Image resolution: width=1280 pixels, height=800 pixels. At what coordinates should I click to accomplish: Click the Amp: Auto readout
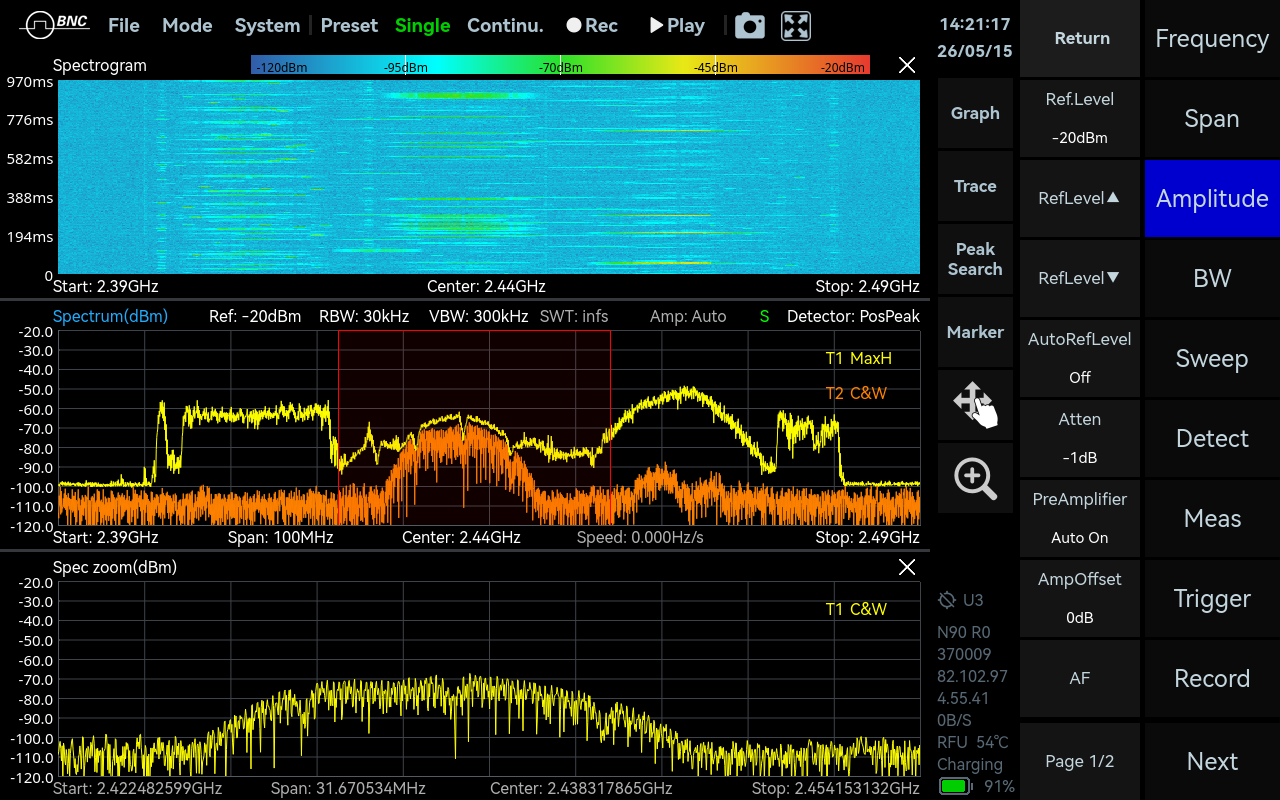click(688, 316)
